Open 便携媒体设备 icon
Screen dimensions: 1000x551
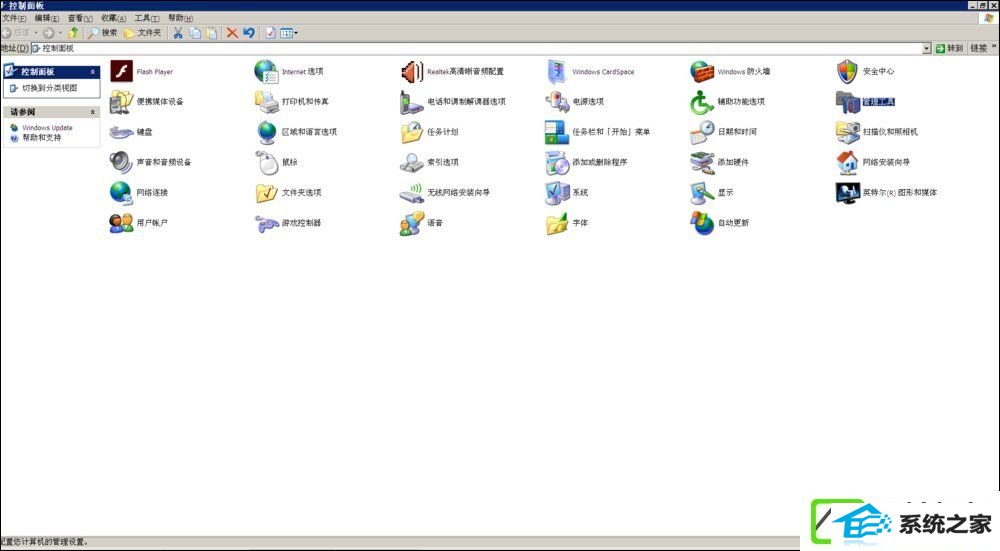121,101
